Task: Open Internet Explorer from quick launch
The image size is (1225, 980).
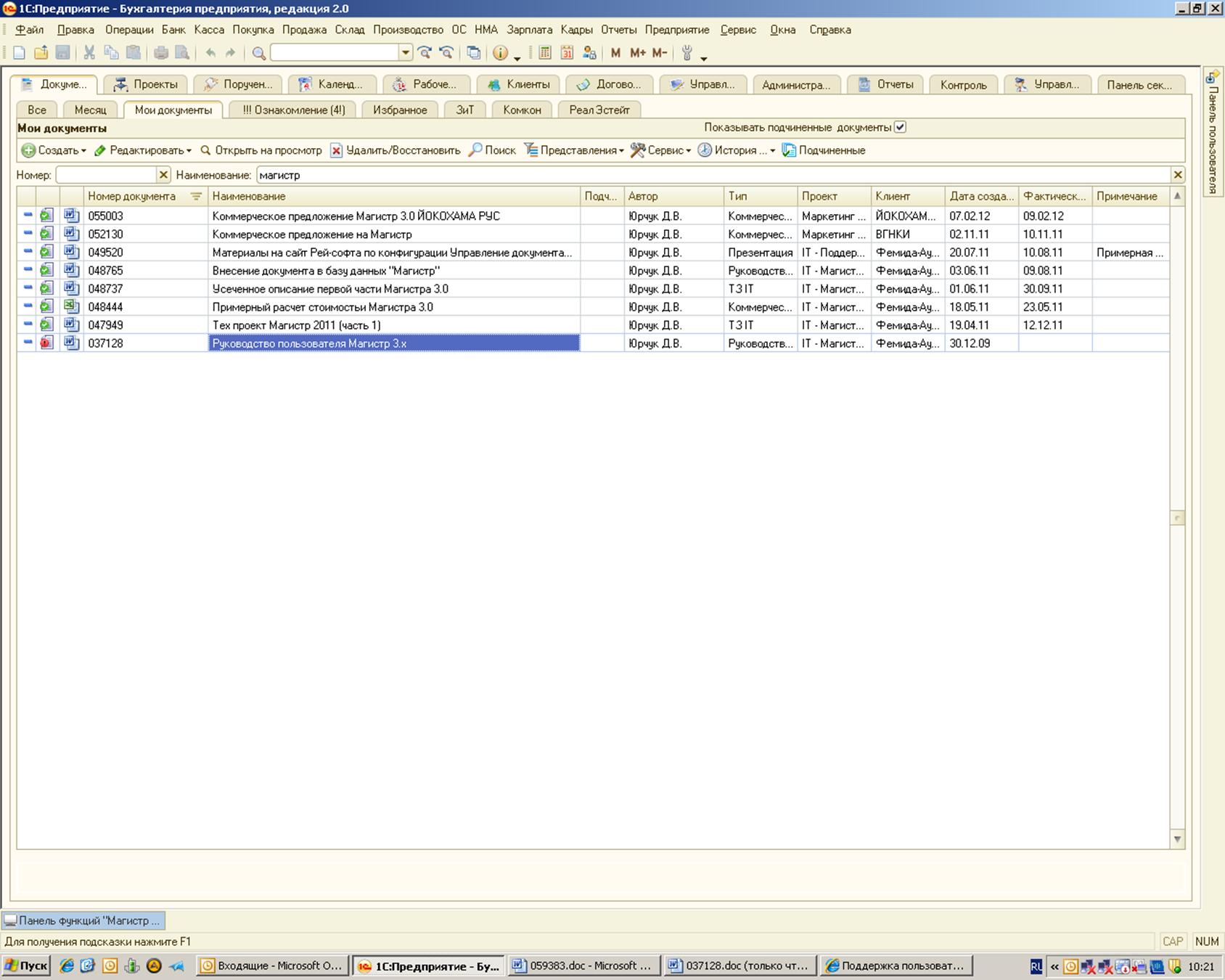Action: point(67,965)
